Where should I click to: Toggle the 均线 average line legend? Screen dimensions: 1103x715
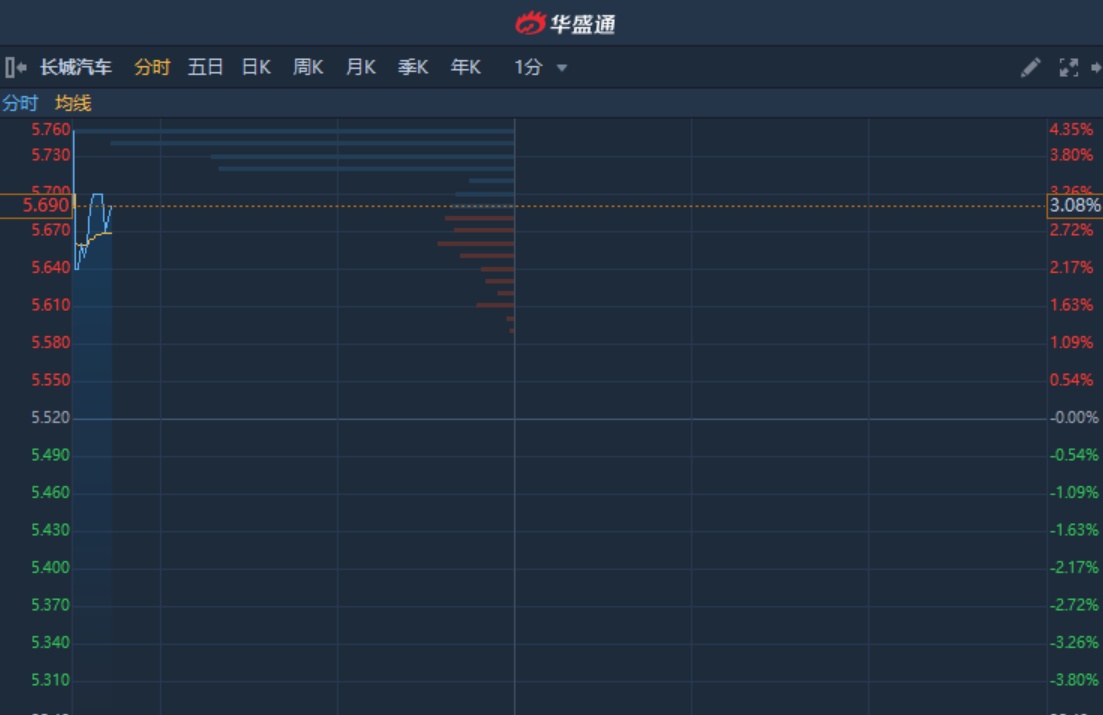[73, 103]
